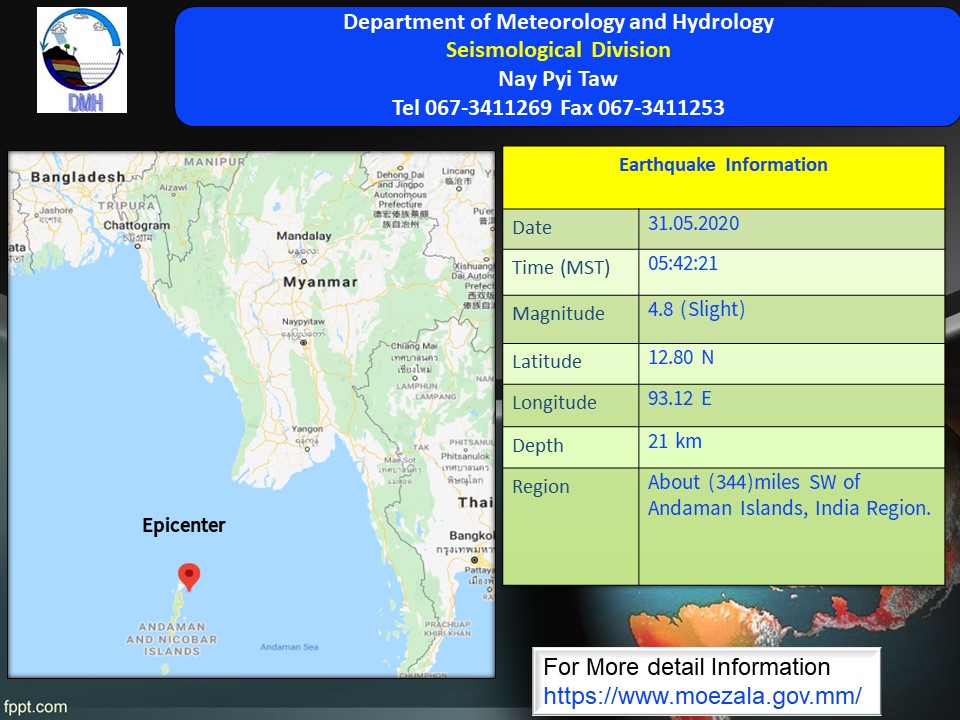Click the 'Region' row label
This screenshot has height=720, width=960.
pos(541,487)
